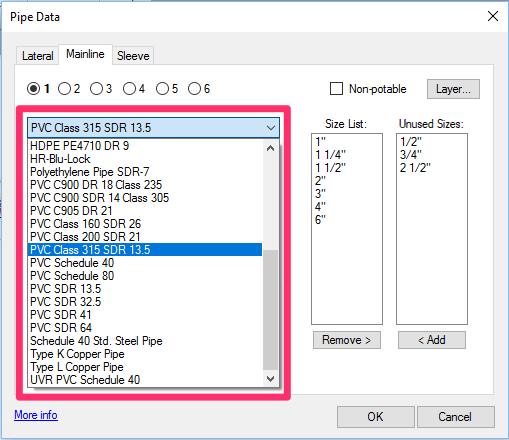The width and height of the screenshot is (509, 440).
Task: Pick Type K Copper Pipe
Action: [x=145, y=354]
